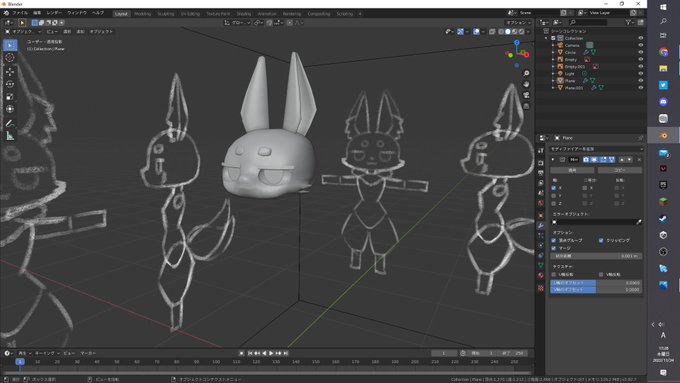Viewport: 680px width, 383px height.
Task: Click the viewport pan hand icon
Action: tap(526, 84)
